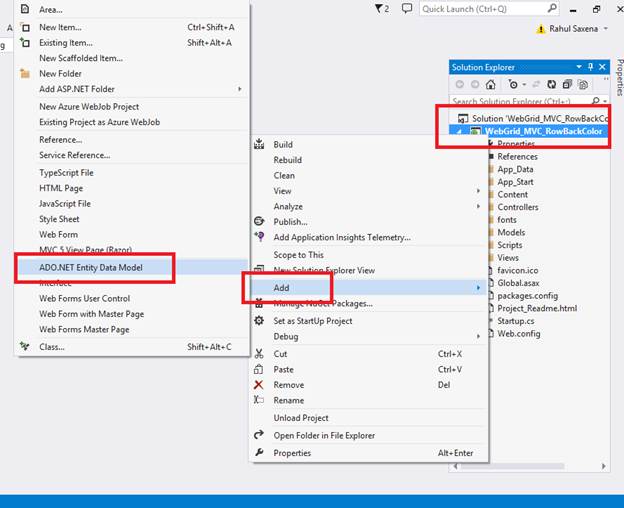Click the Search Solution Explorer field

point(521,101)
